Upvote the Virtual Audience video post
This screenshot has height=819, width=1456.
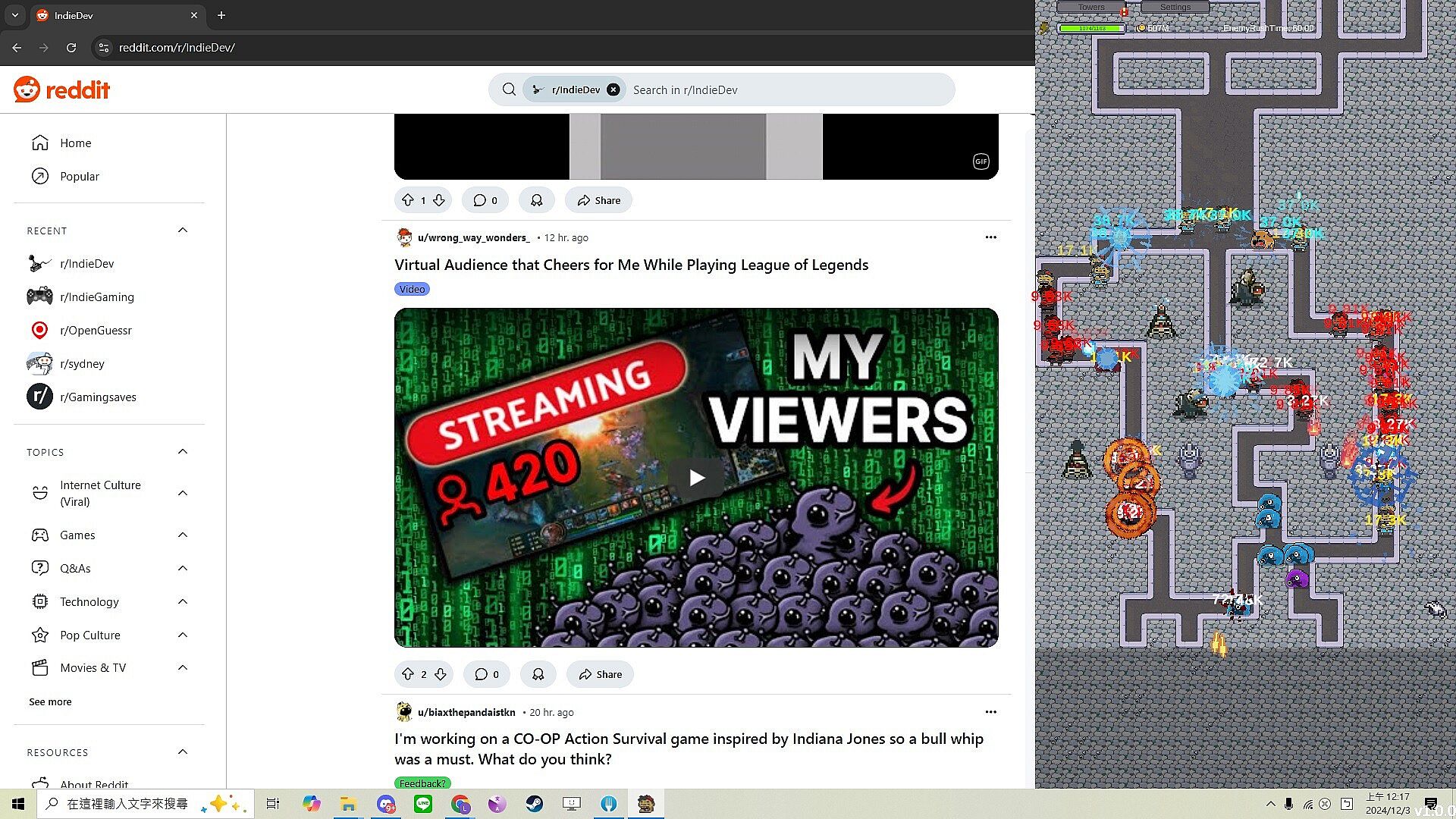coord(408,674)
